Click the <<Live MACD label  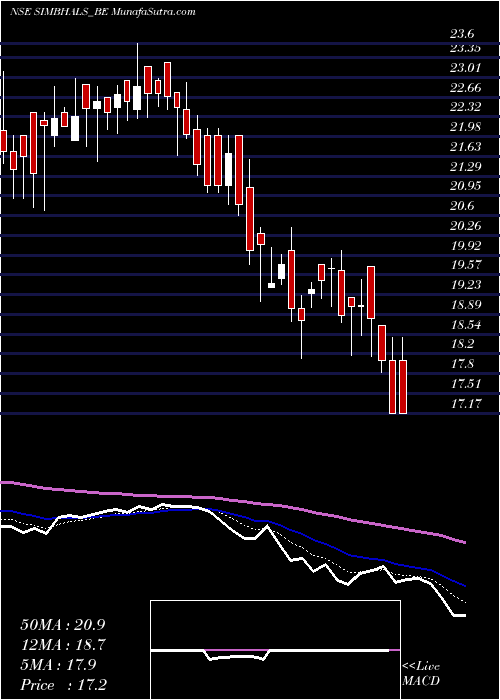click(421, 674)
